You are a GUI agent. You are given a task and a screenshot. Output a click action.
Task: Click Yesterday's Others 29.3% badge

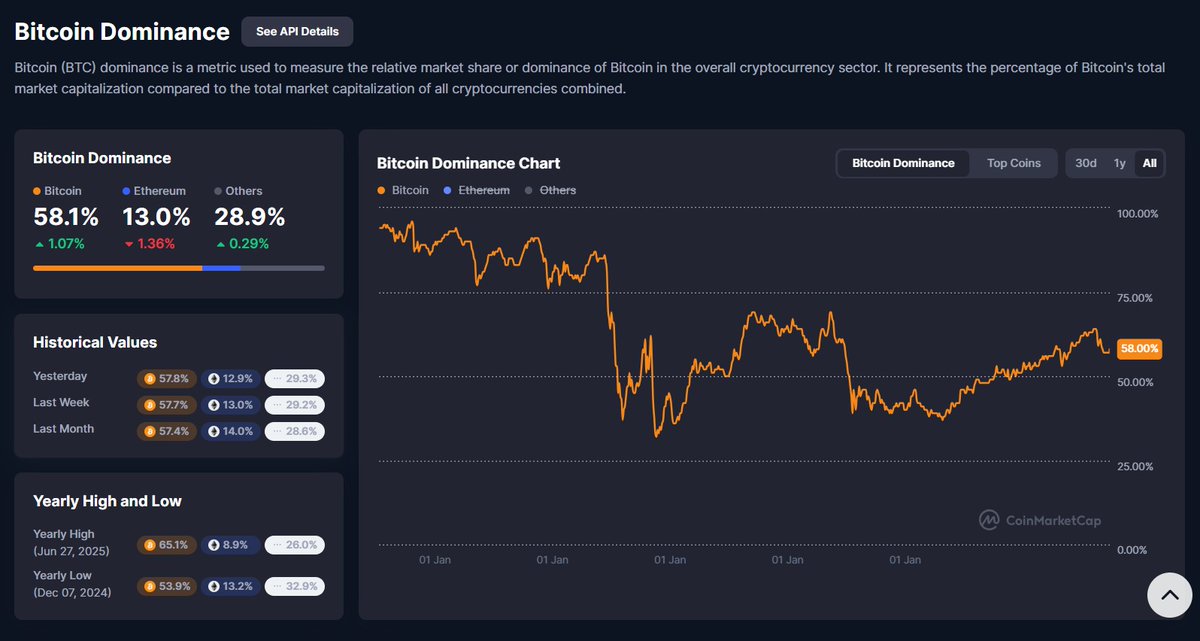[294, 379]
